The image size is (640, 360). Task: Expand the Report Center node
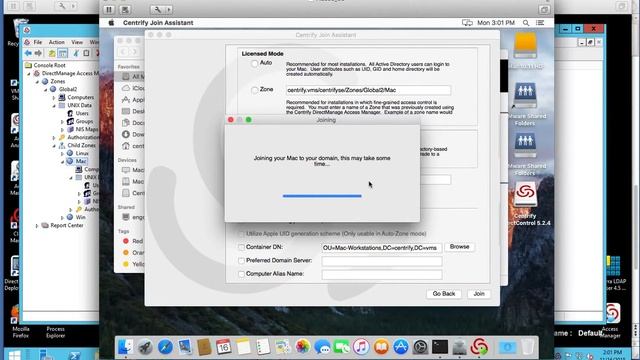coord(37,225)
